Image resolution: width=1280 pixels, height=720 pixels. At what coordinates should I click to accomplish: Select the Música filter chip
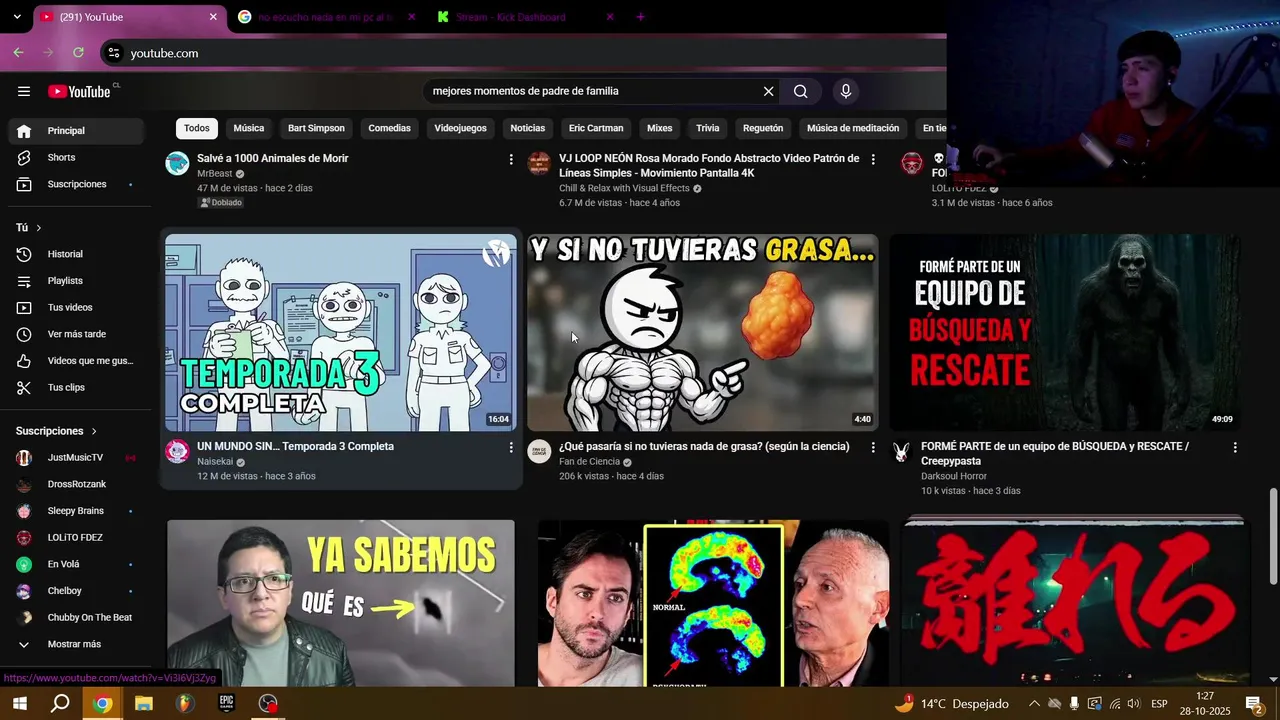click(x=249, y=128)
